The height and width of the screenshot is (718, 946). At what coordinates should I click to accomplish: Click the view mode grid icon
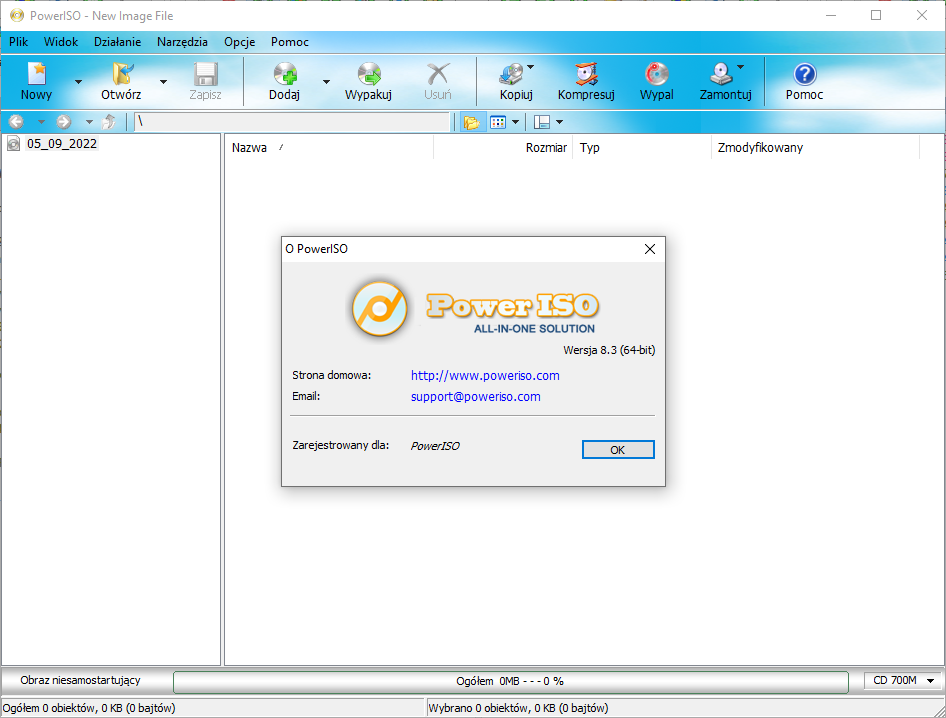498,122
